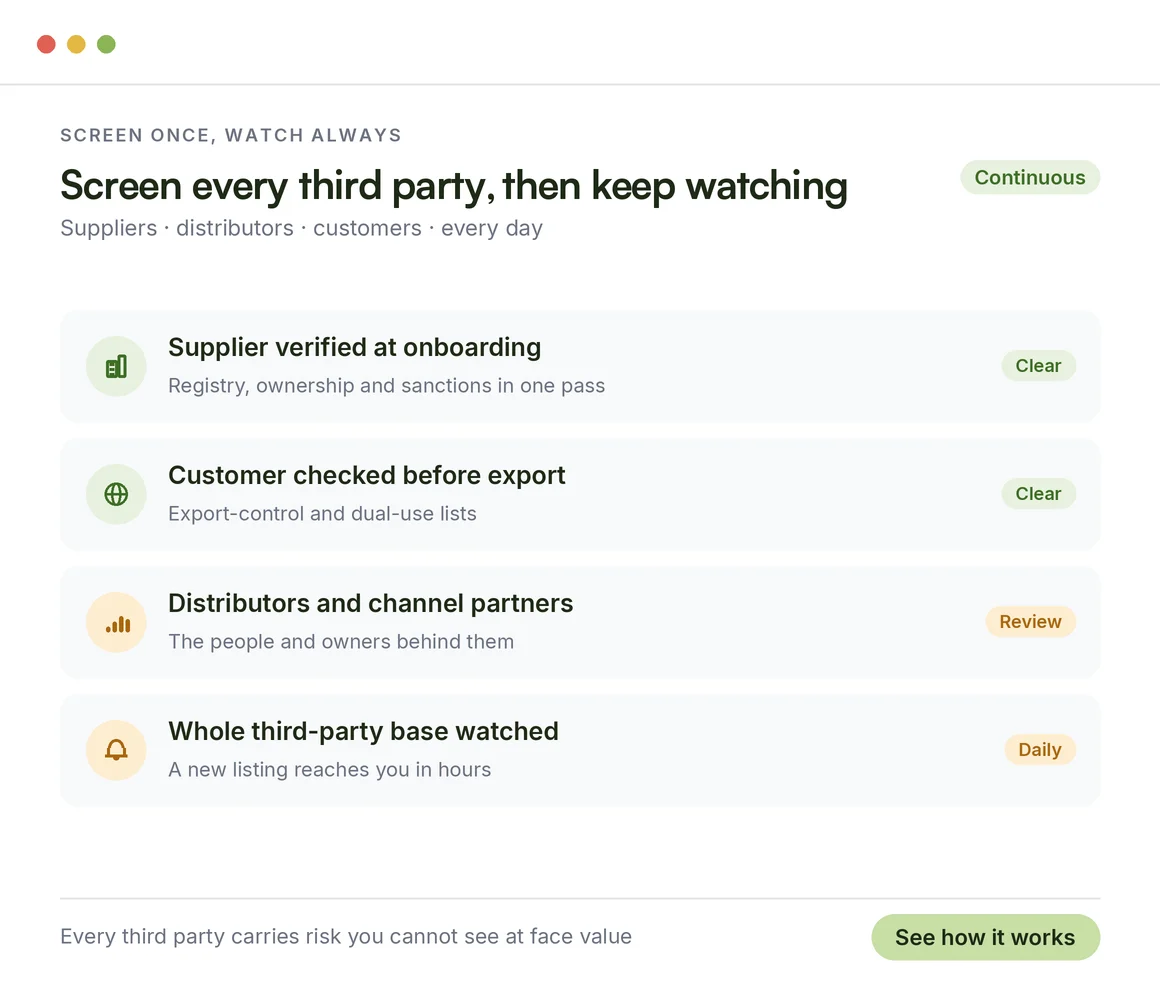Select 'Distributors and channel partners' title
This screenshot has width=1160, height=1000.
[371, 603]
